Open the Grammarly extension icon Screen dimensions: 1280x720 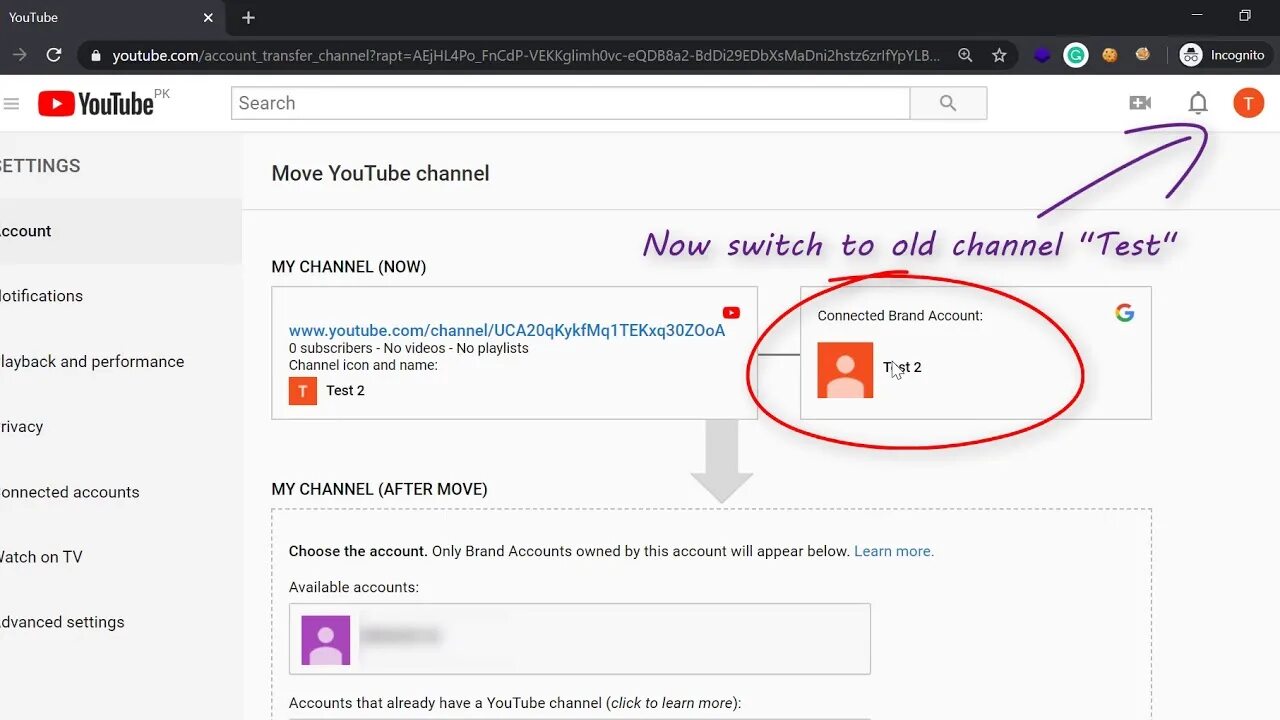tap(1075, 55)
